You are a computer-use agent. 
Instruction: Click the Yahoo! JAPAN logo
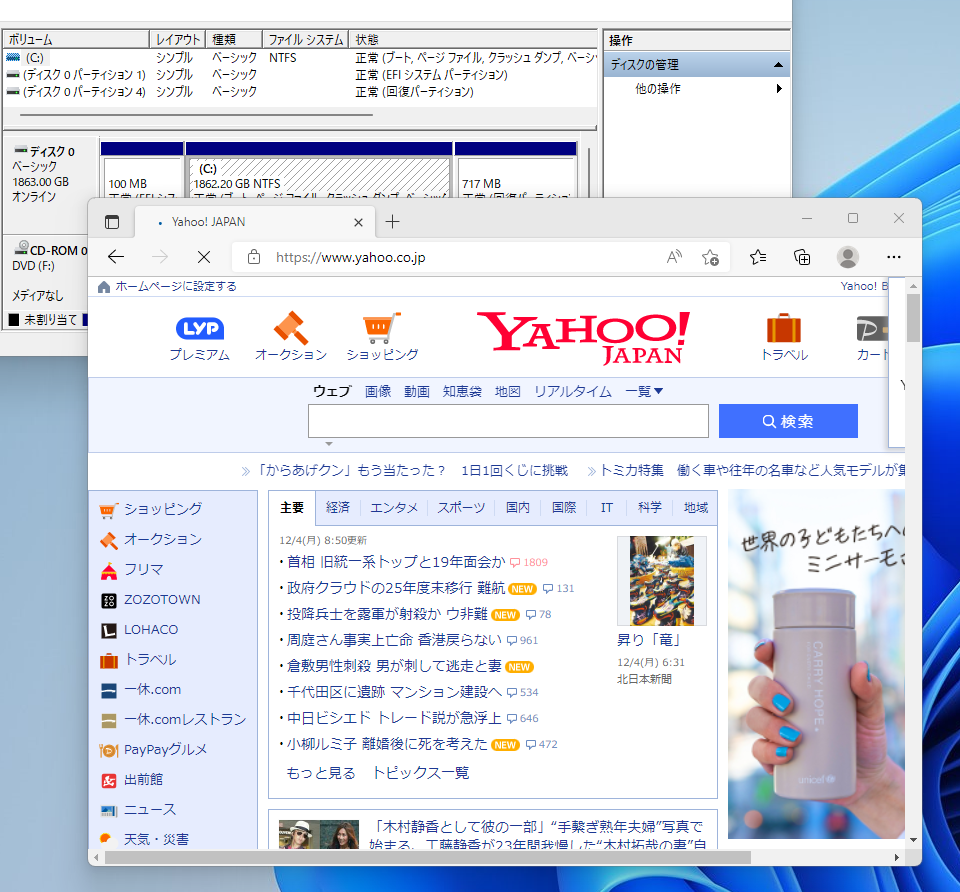583,338
